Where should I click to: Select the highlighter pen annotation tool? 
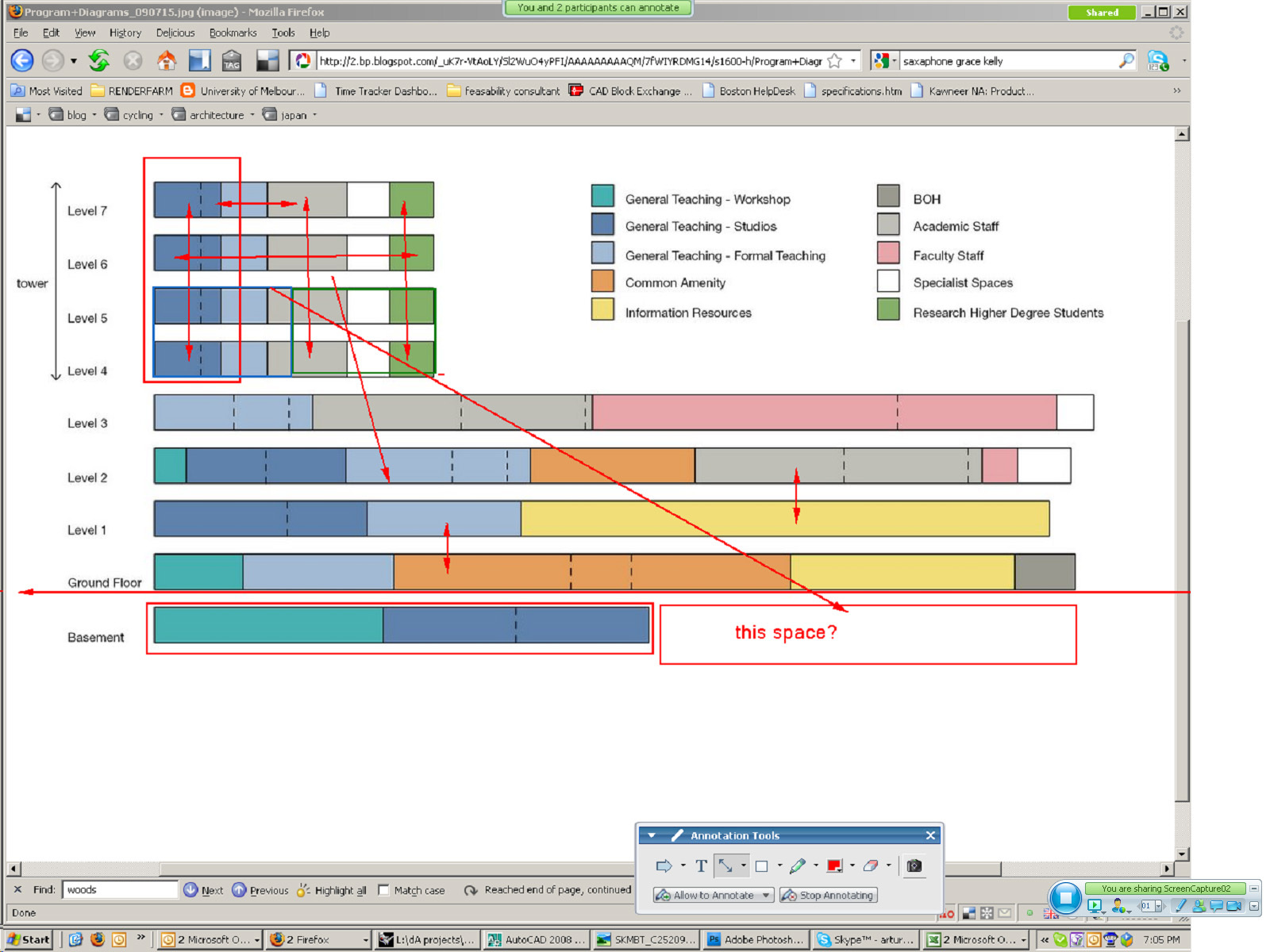798,866
